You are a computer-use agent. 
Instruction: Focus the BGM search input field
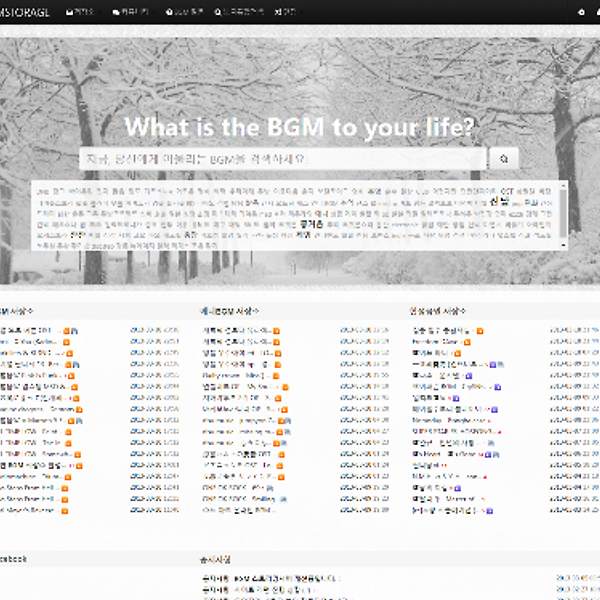[x=282, y=159]
